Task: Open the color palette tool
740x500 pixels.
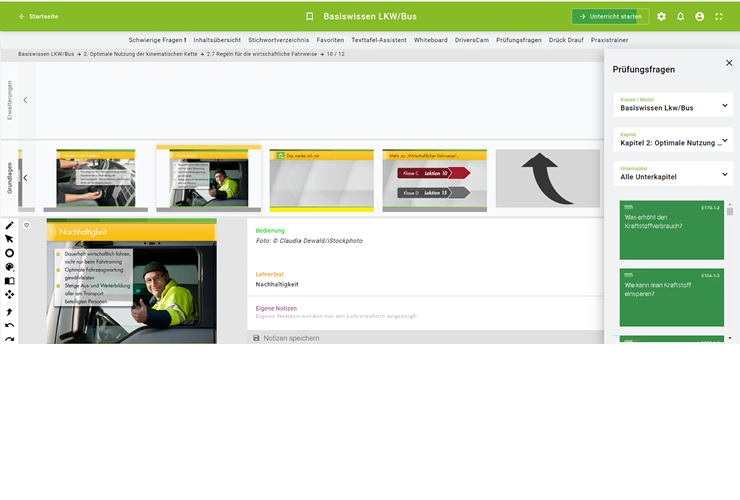Action: (x=9, y=267)
